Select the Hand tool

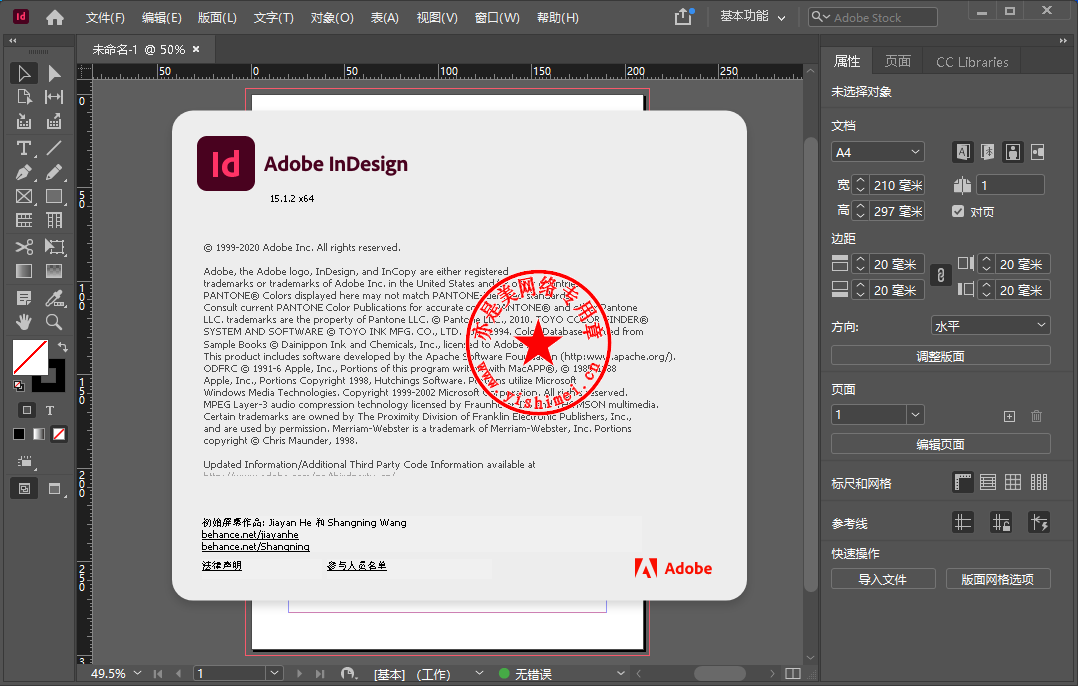23,322
